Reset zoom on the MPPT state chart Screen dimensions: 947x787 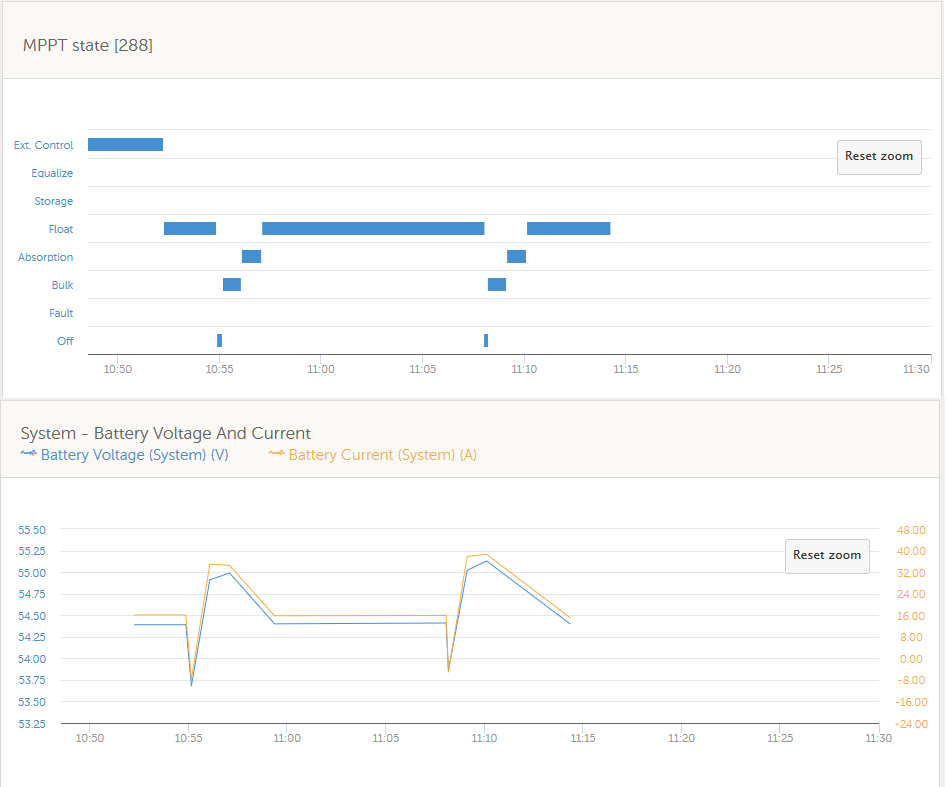879,157
